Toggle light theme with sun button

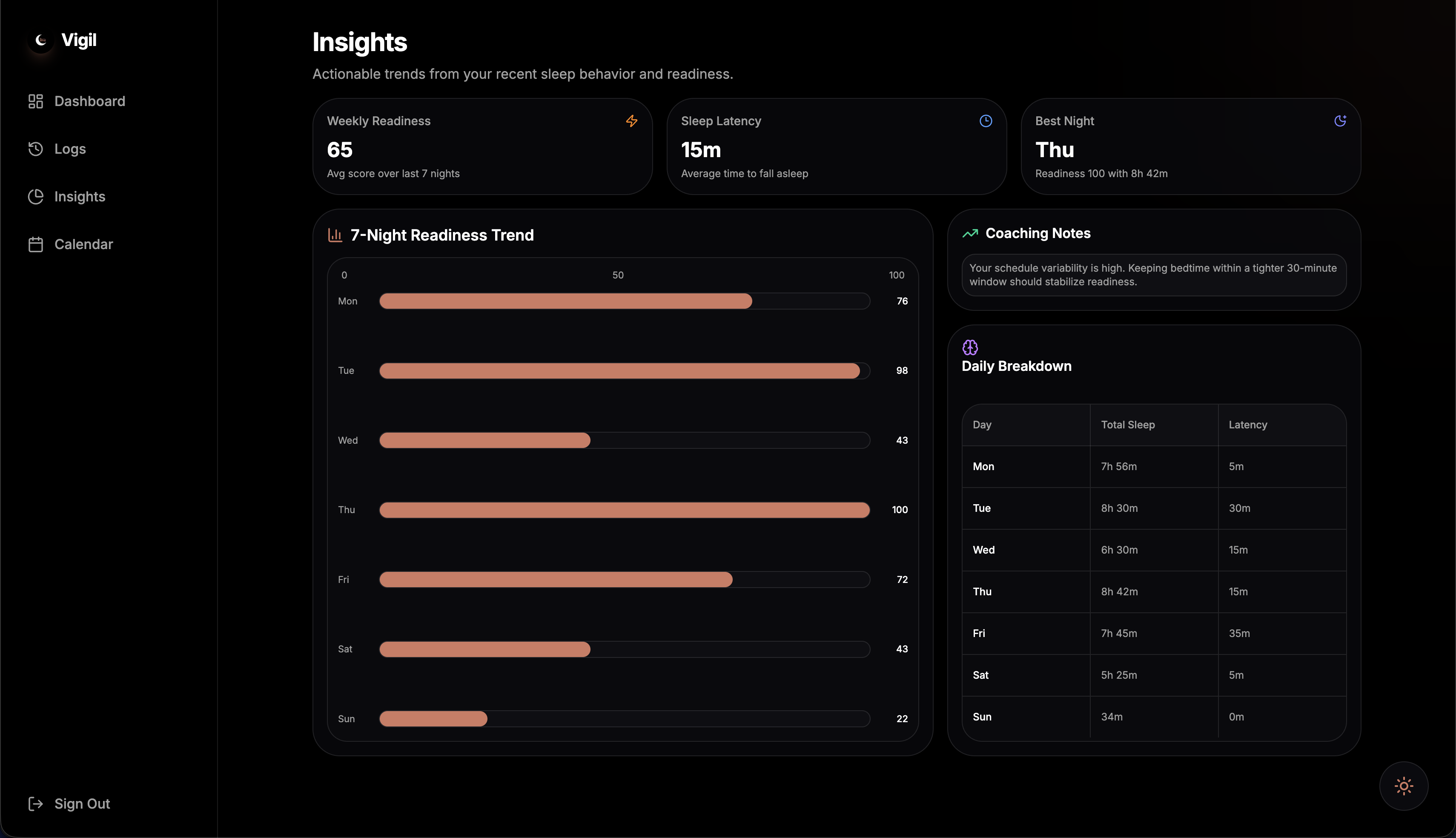pyautogui.click(x=1404, y=786)
